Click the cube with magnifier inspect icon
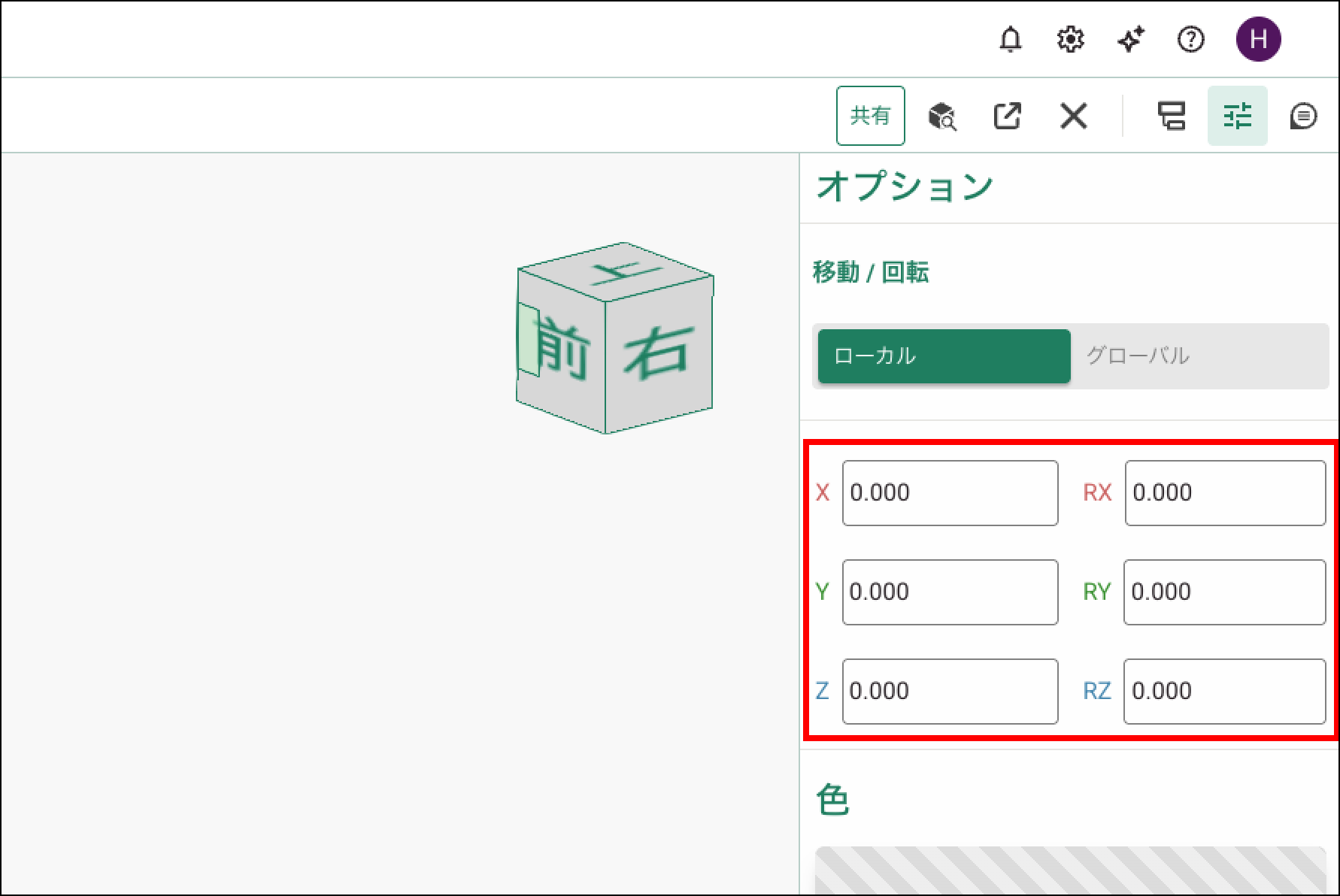1340x896 pixels. 941,117
